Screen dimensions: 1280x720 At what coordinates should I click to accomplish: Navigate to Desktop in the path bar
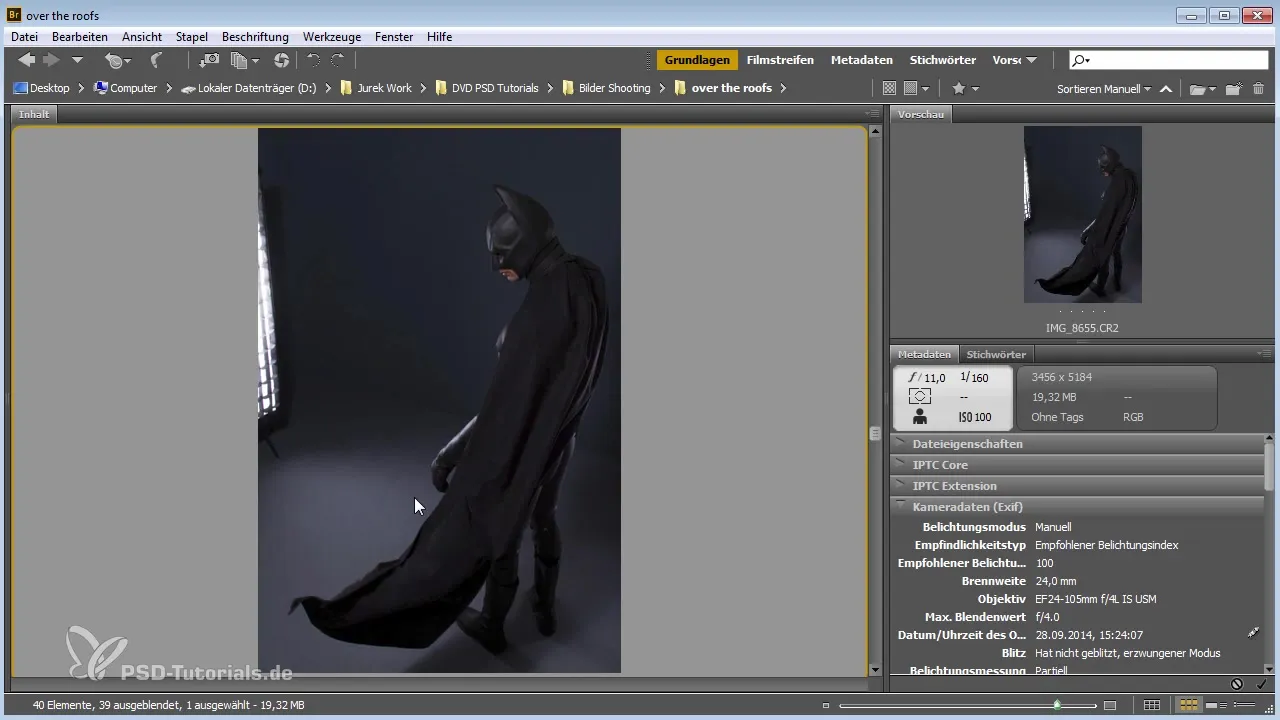coord(42,88)
